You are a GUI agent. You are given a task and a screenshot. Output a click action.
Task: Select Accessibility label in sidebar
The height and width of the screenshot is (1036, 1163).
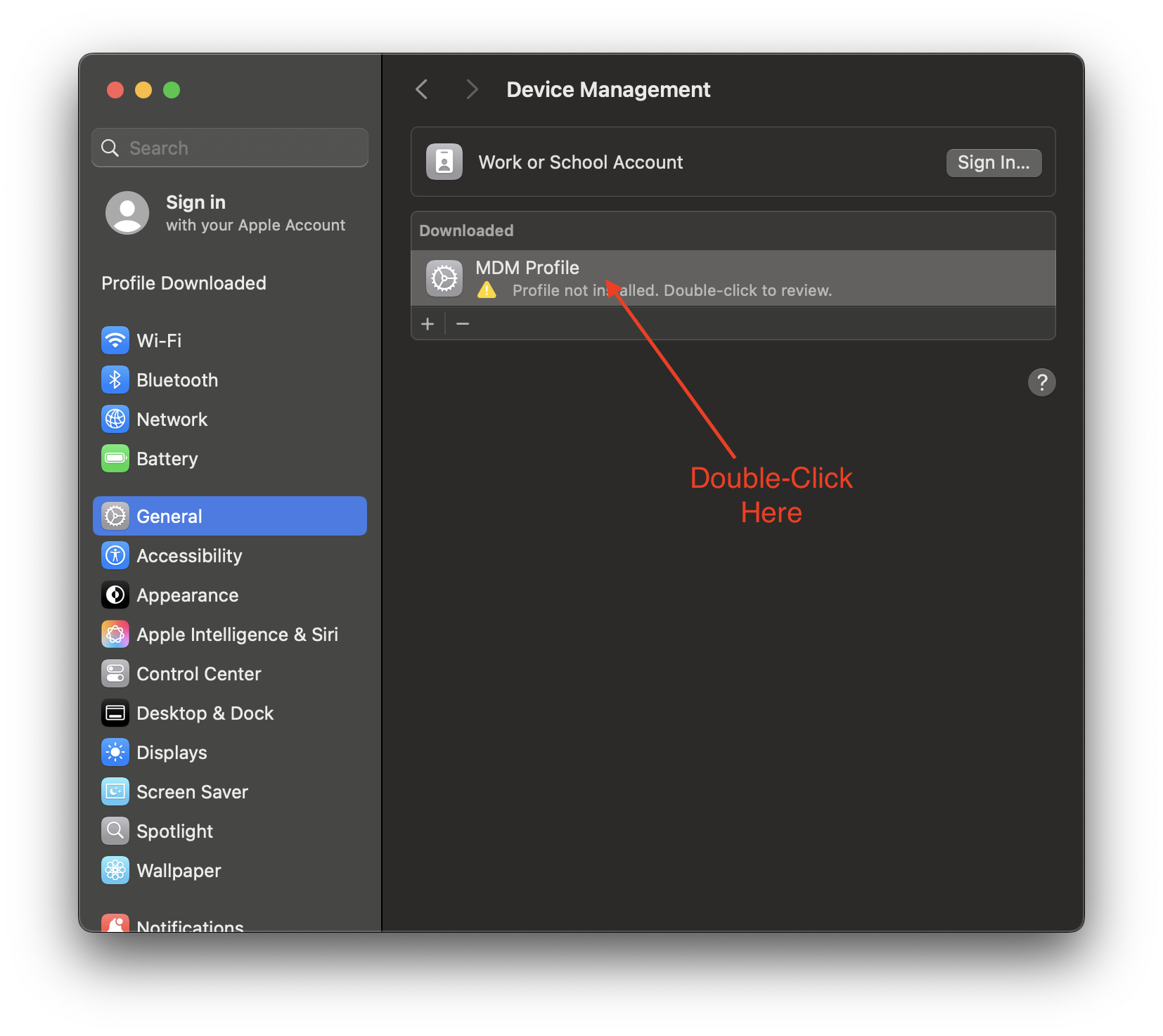189,556
